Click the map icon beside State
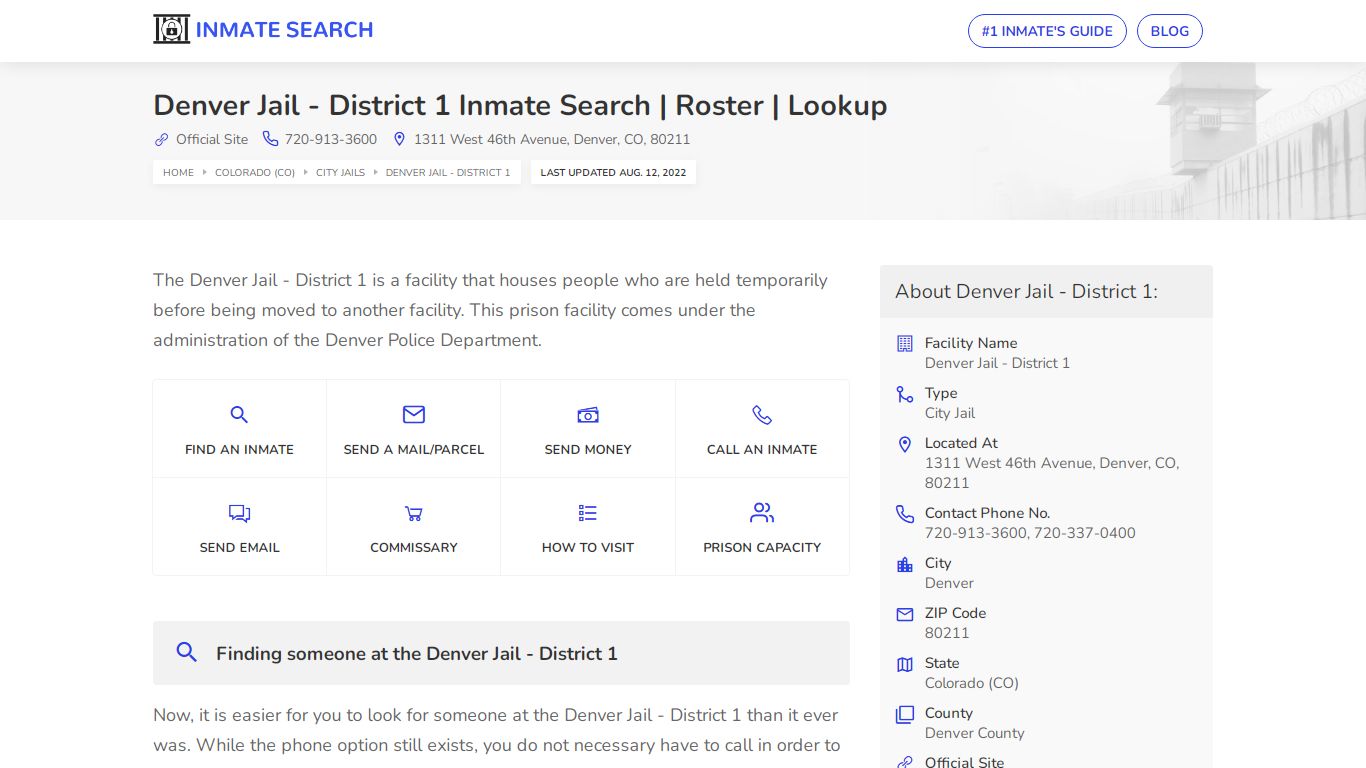The width and height of the screenshot is (1366, 768). [905, 664]
